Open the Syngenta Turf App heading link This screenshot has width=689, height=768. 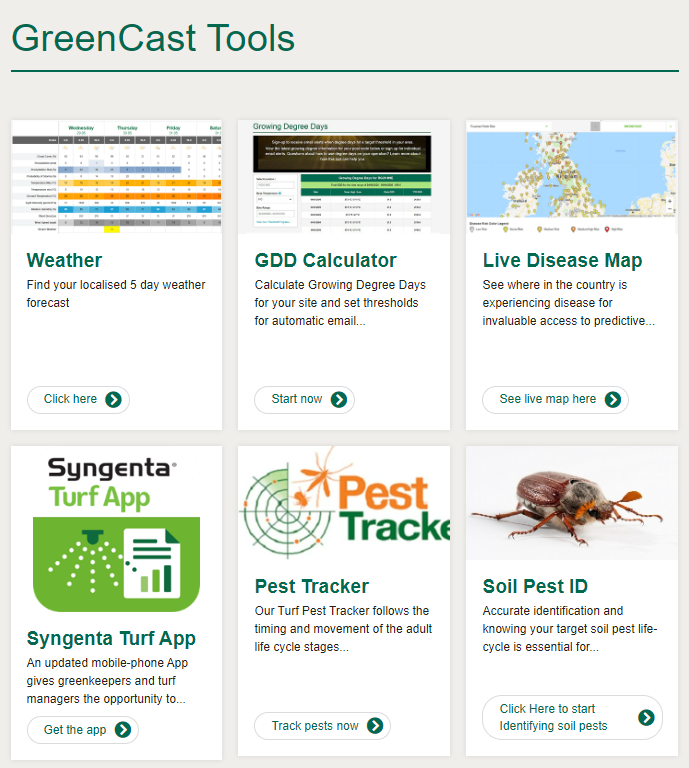point(111,639)
